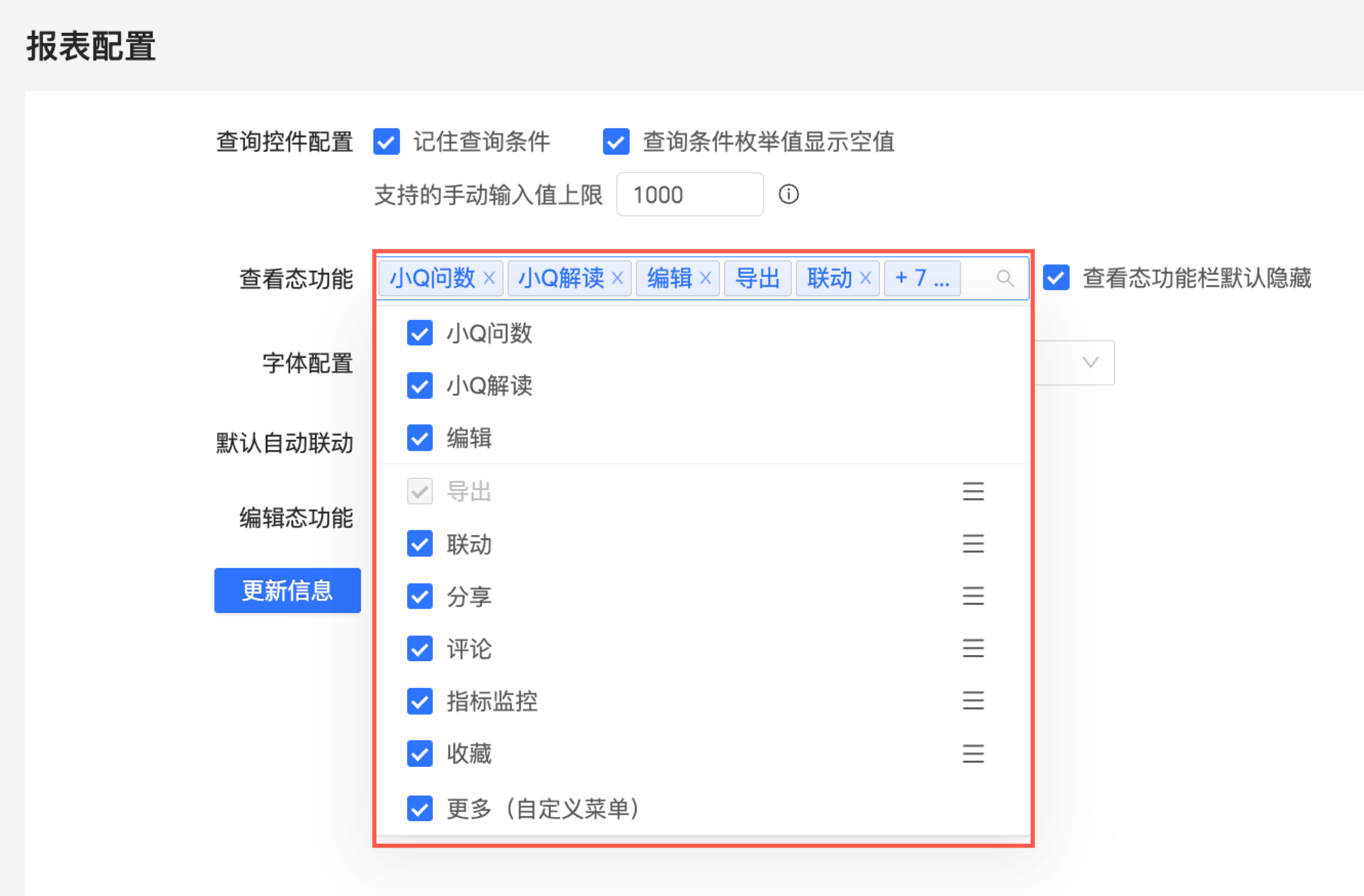Remove the 编辑 tag
This screenshot has height=896, width=1364.
tap(706, 278)
